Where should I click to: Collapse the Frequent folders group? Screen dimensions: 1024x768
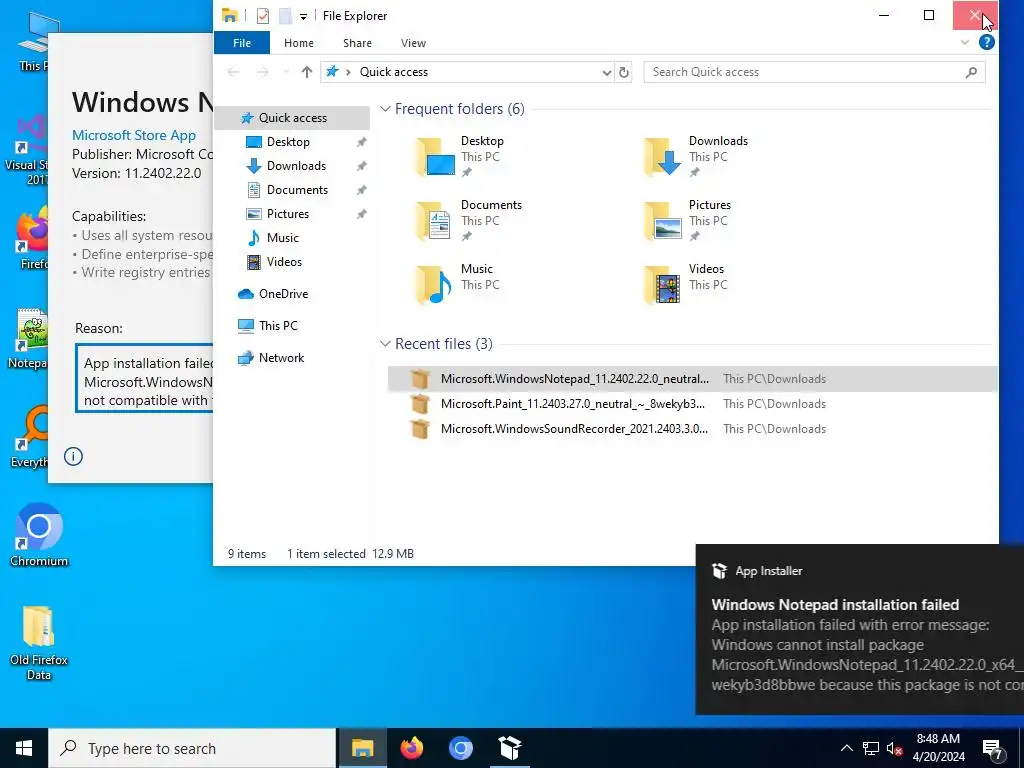point(385,109)
